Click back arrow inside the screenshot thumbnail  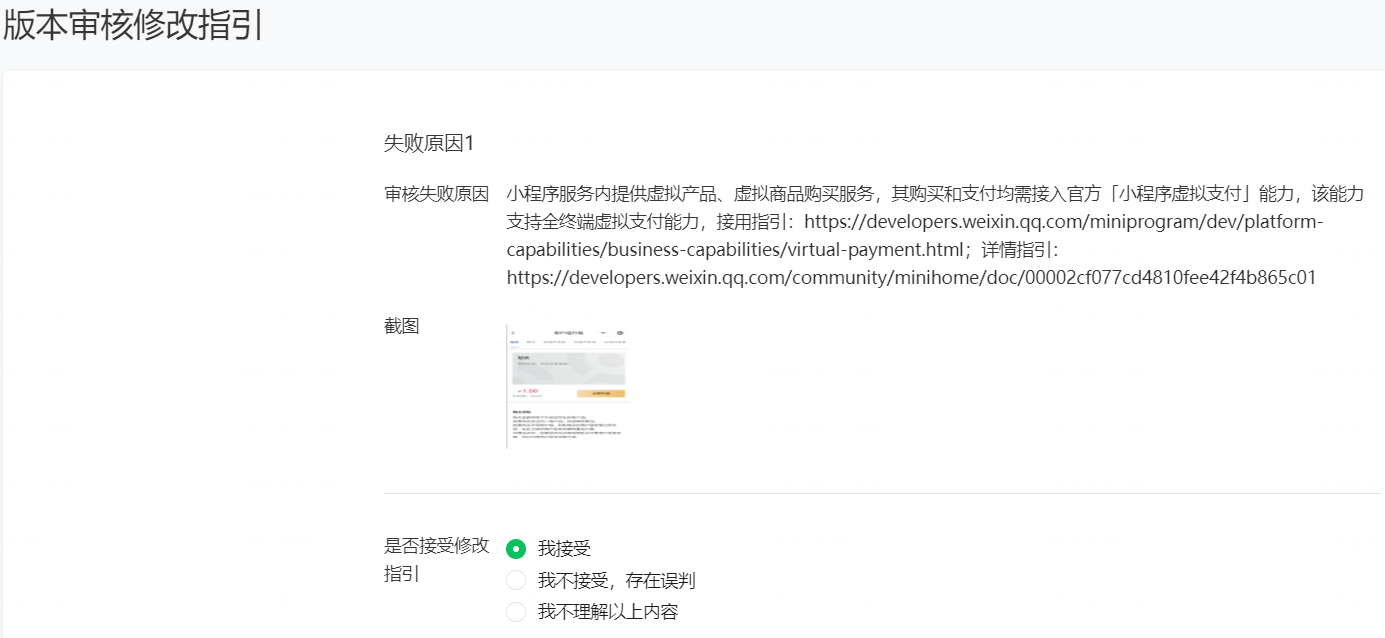(513, 332)
